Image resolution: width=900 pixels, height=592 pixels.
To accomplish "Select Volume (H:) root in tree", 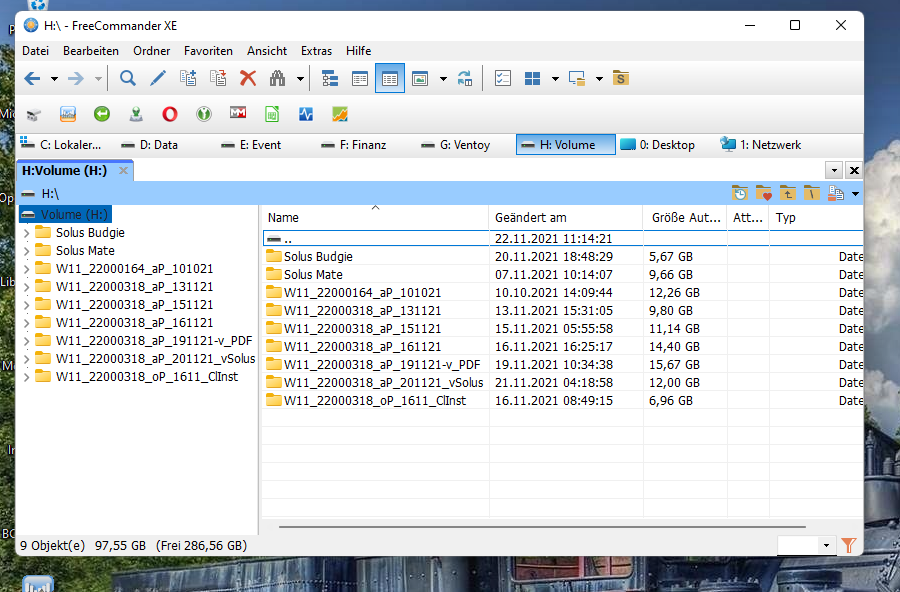I will (x=65, y=215).
